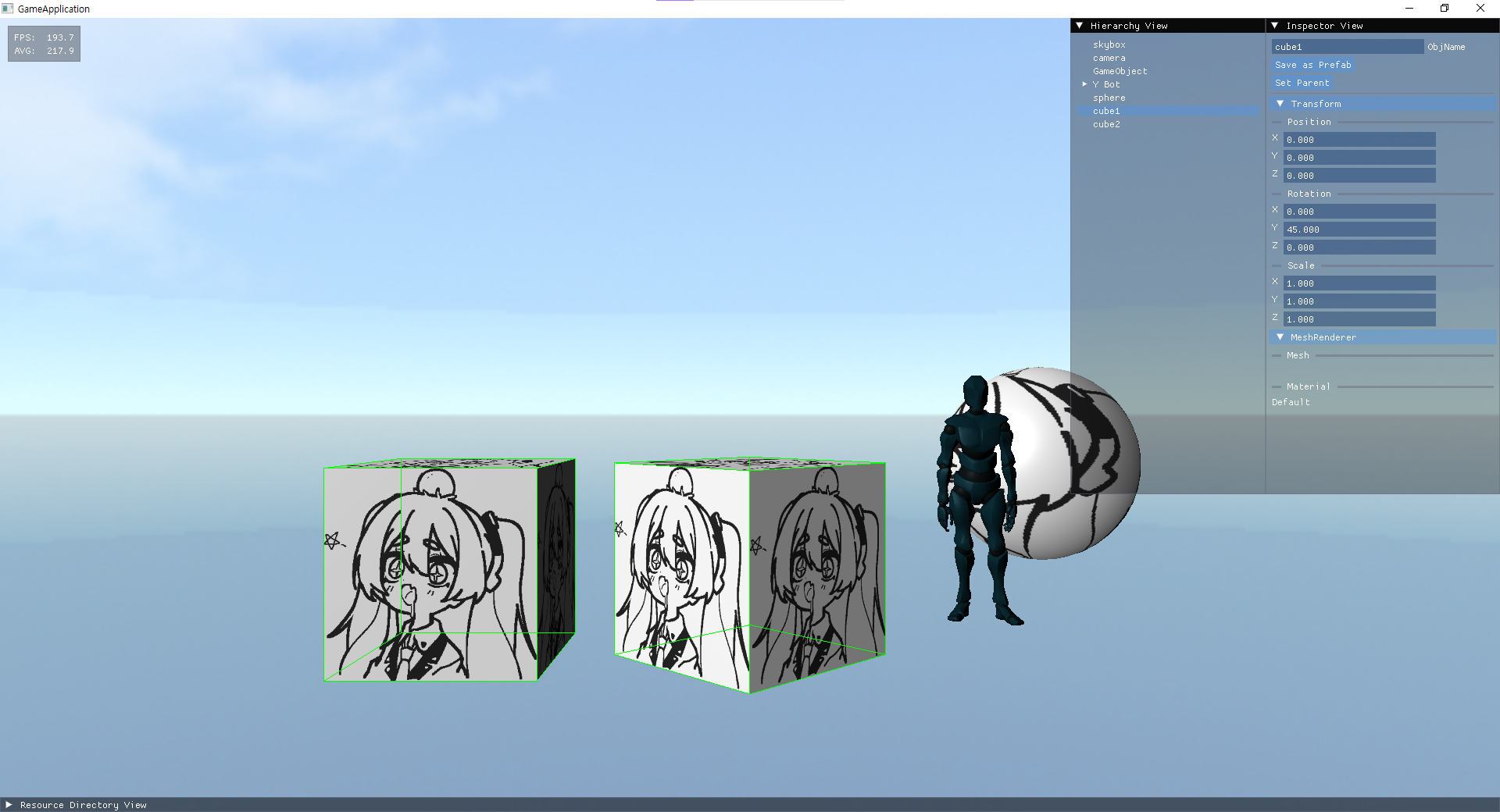Click the Save as Prefab button
This screenshot has width=1500, height=812.
1312,65
